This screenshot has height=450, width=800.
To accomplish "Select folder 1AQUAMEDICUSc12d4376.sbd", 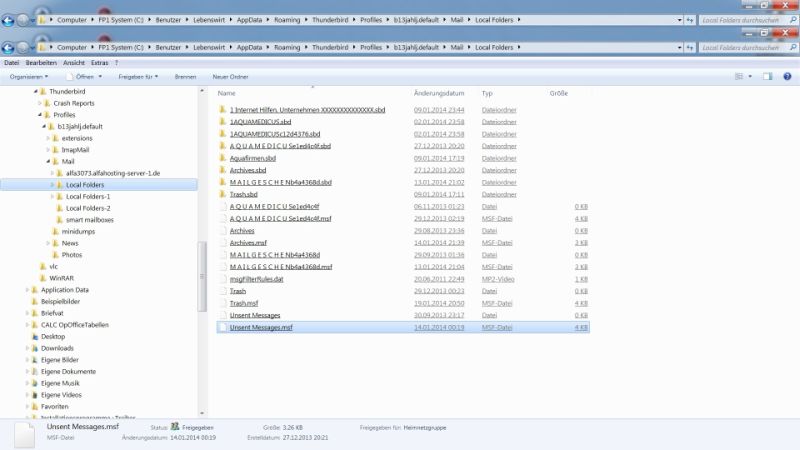I will coord(275,134).
